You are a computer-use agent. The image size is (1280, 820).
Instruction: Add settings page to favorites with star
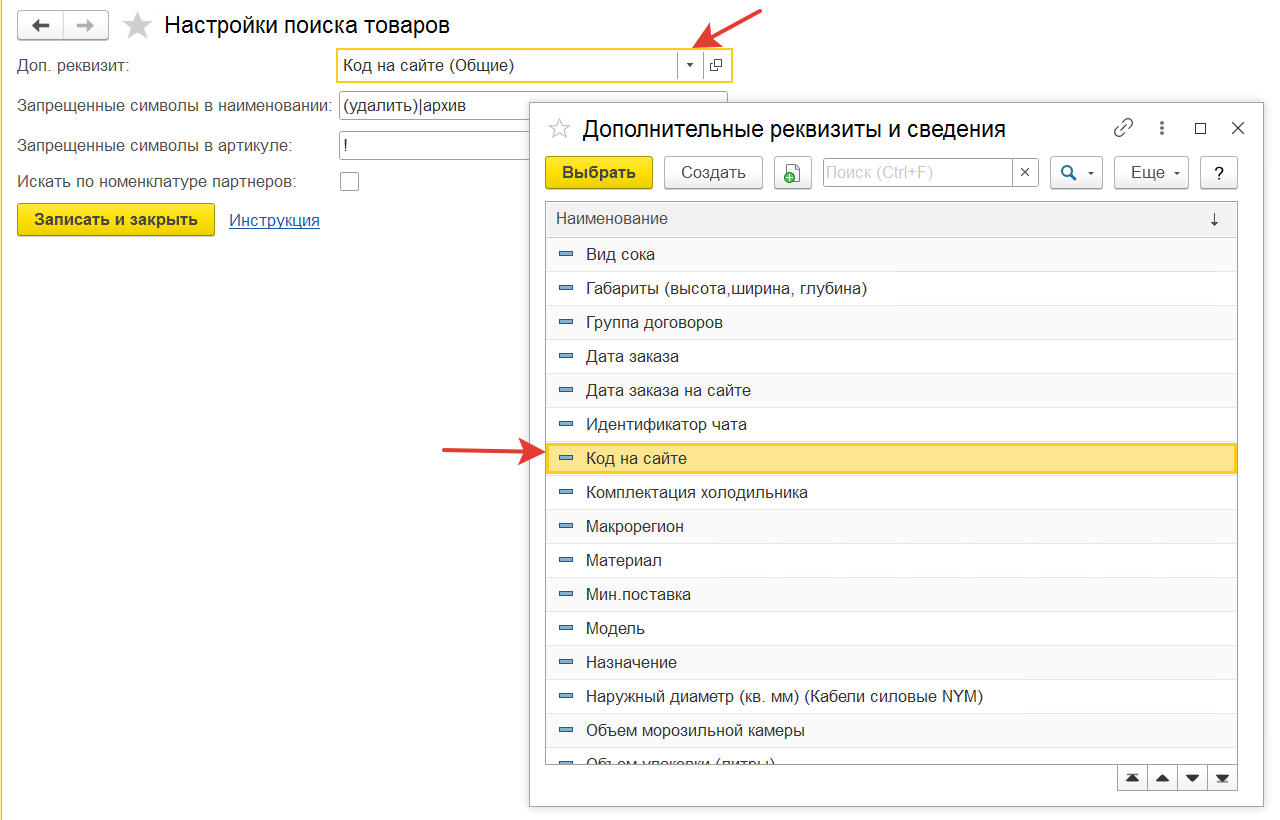[137, 26]
